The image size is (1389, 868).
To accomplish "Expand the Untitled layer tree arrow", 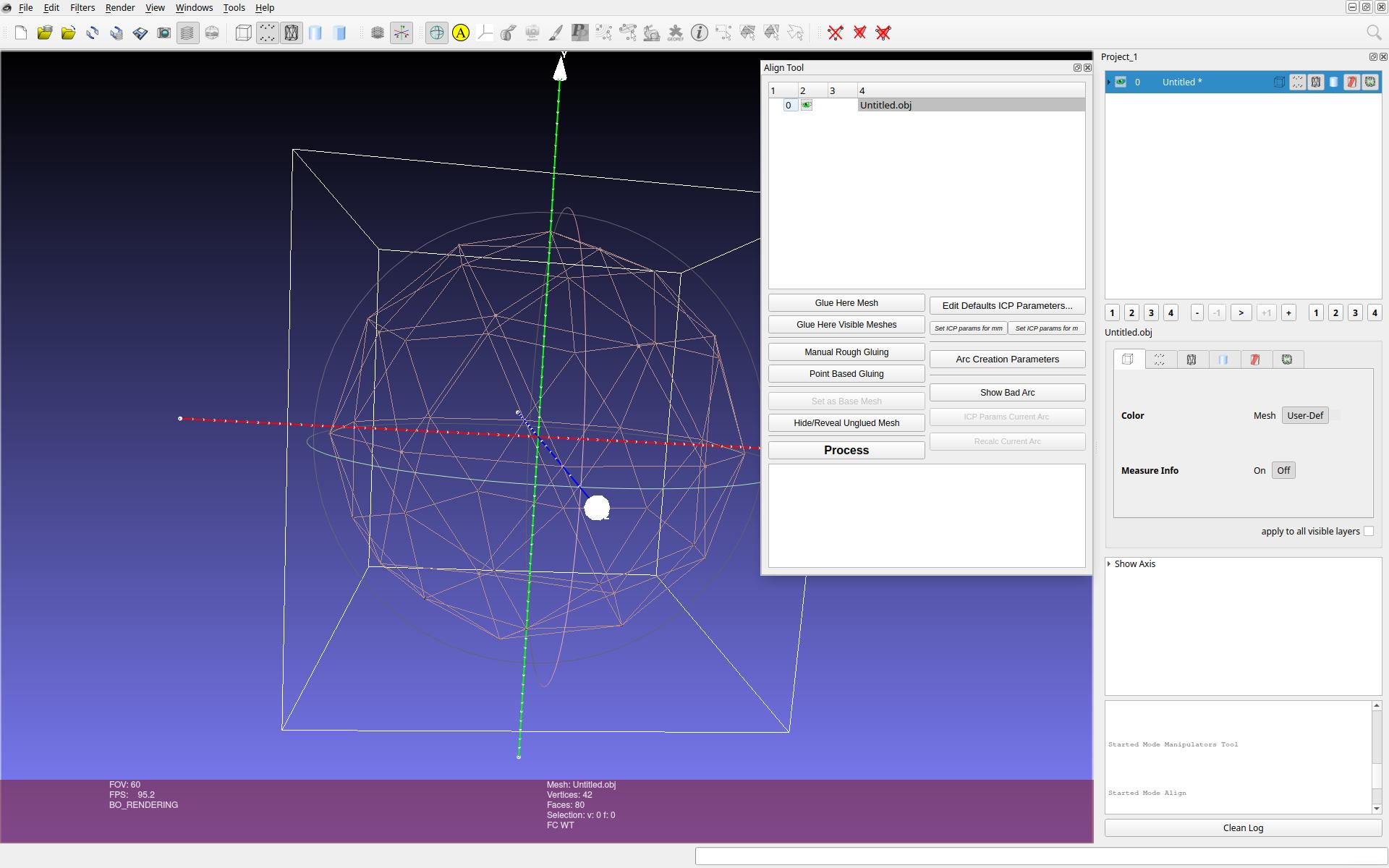I will click(x=1109, y=82).
